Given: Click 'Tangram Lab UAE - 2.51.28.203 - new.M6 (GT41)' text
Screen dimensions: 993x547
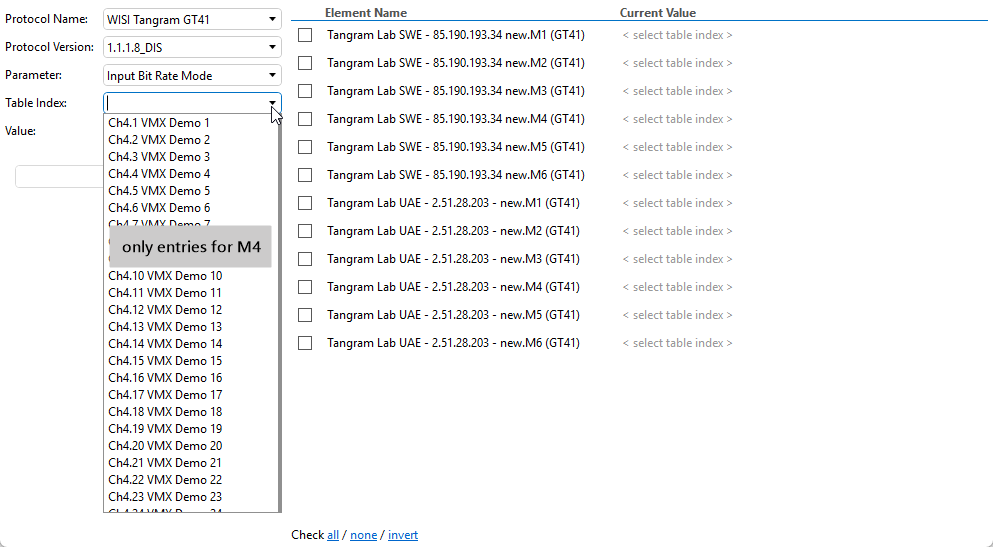Looking at the screenshot, I should point(453,343).
